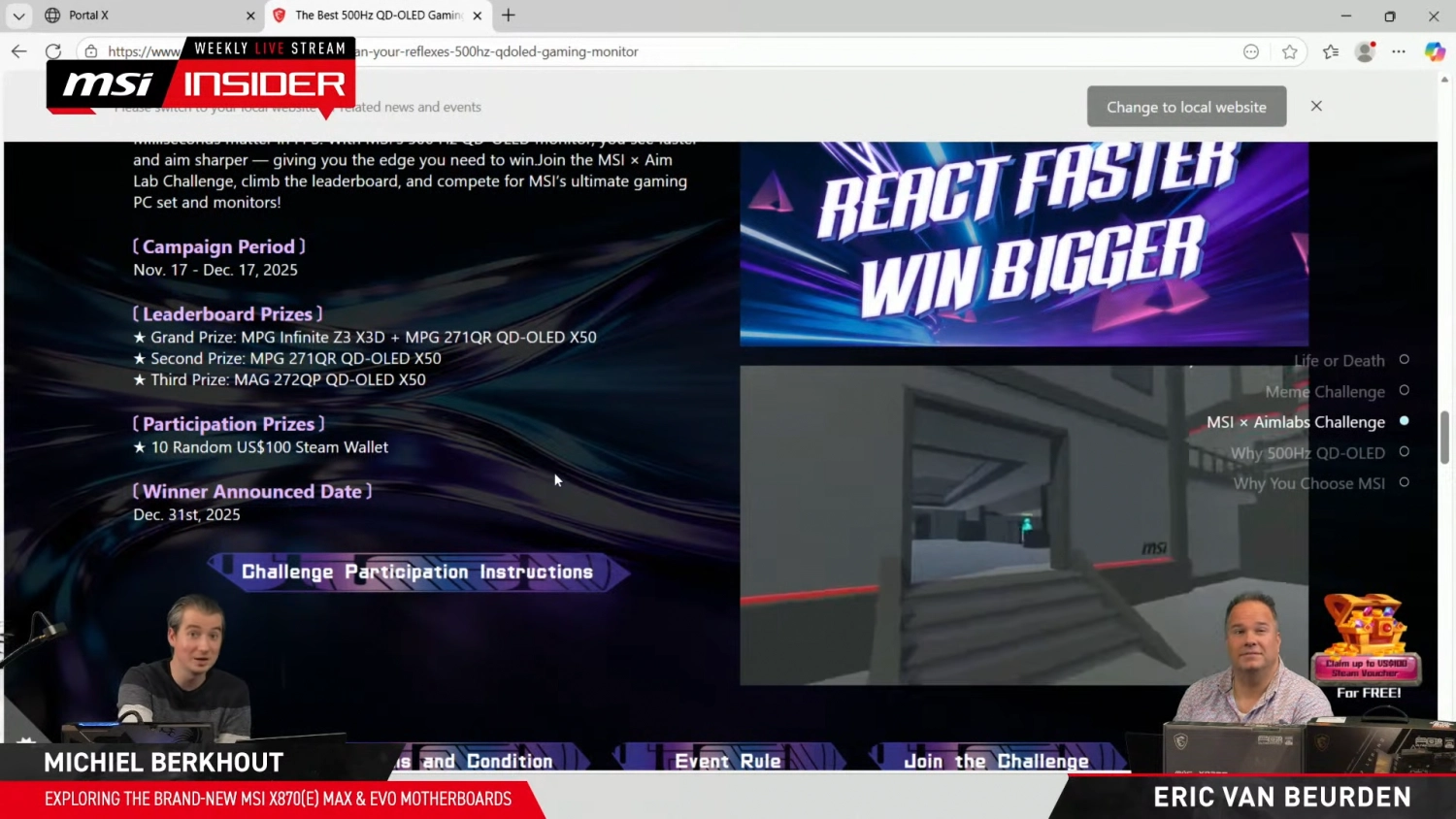Image resolution: width=1456 pixels, height=819 pixels.
Task: Close the 500Hz QD-OLED tab
Action: tap(477, 16)
